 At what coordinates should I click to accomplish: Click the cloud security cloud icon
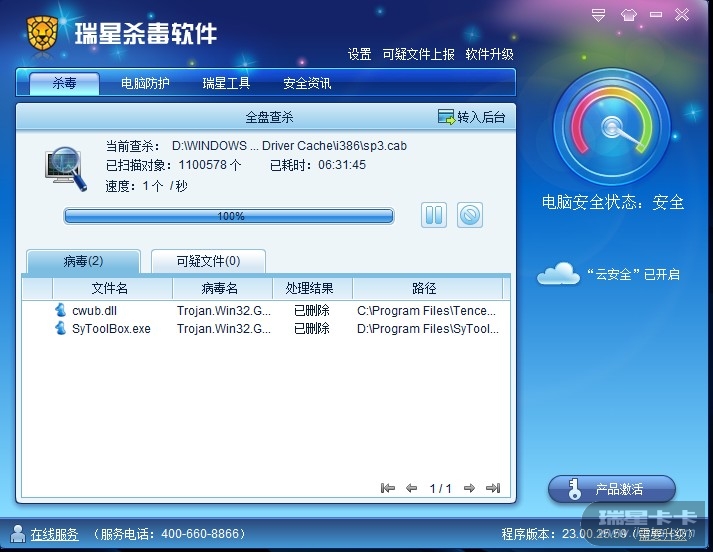[x=558, y=273]
